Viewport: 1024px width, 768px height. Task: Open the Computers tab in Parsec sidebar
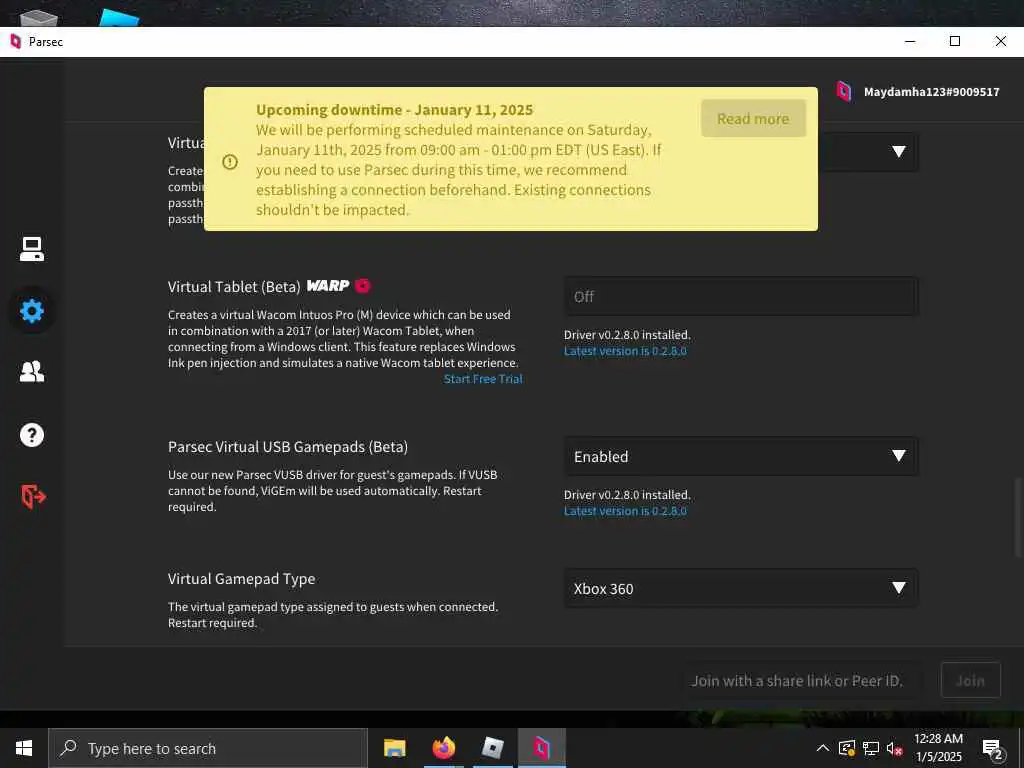click(x=31, y=249)
